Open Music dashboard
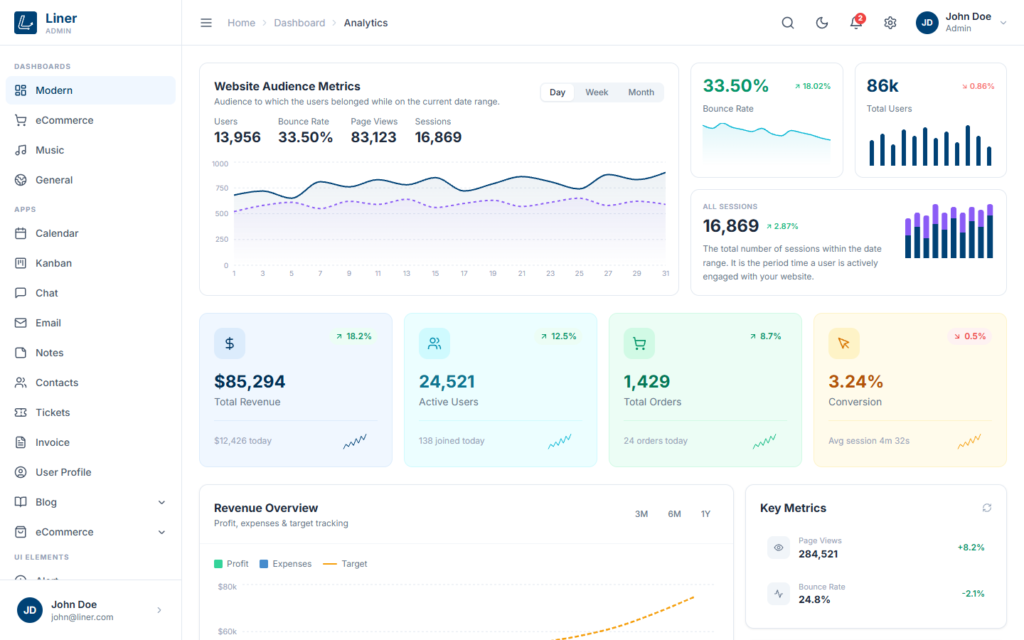 (x=91, y=150)
